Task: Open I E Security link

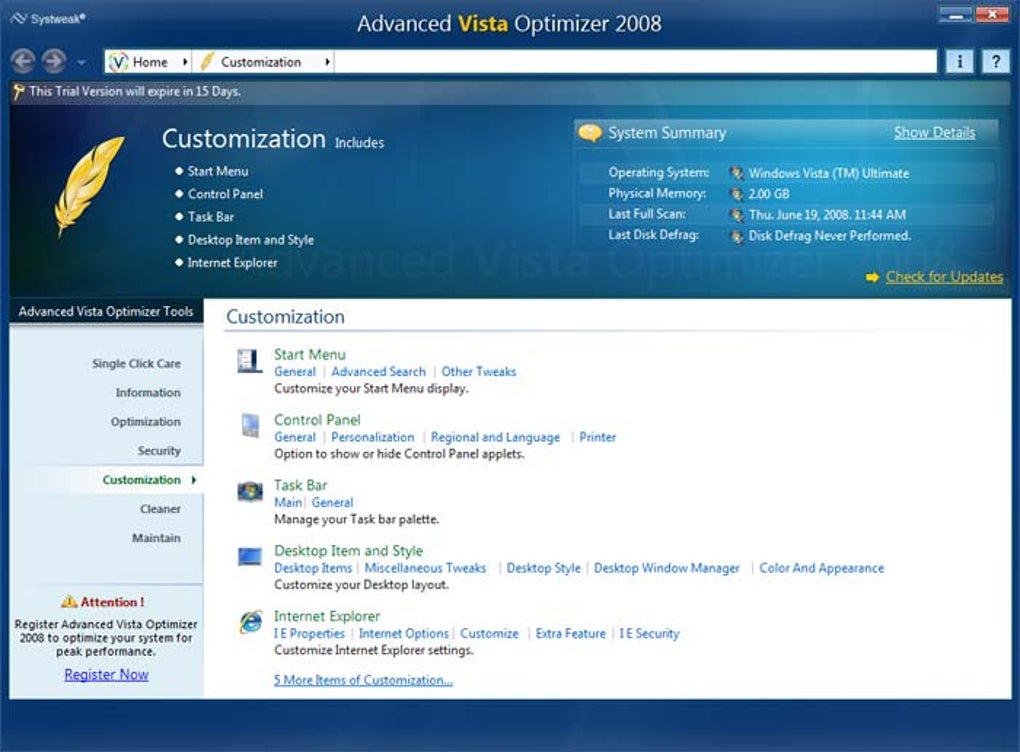Action: 649,634
